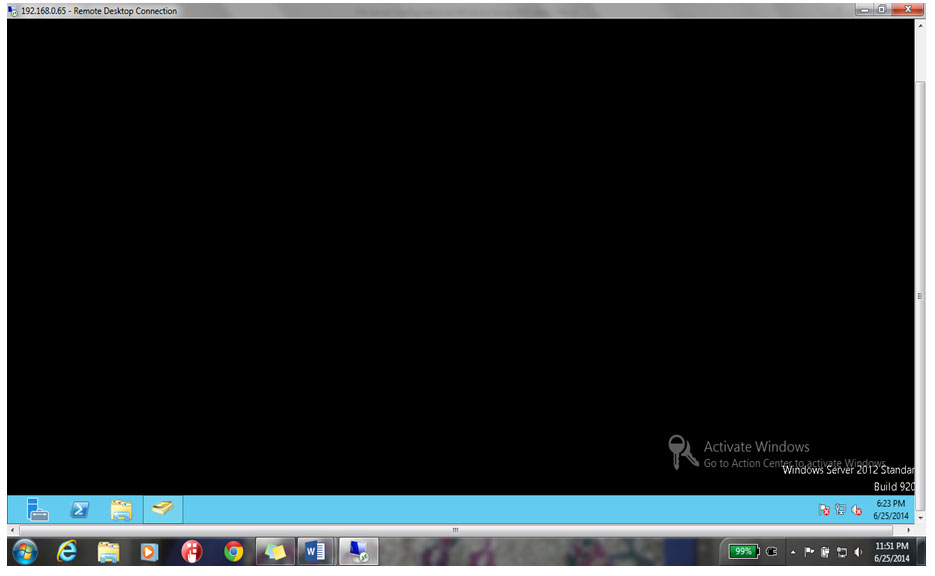Open File Explorer in remote session taskbar
The image size is (935, 576).
(x=121, y=509)
